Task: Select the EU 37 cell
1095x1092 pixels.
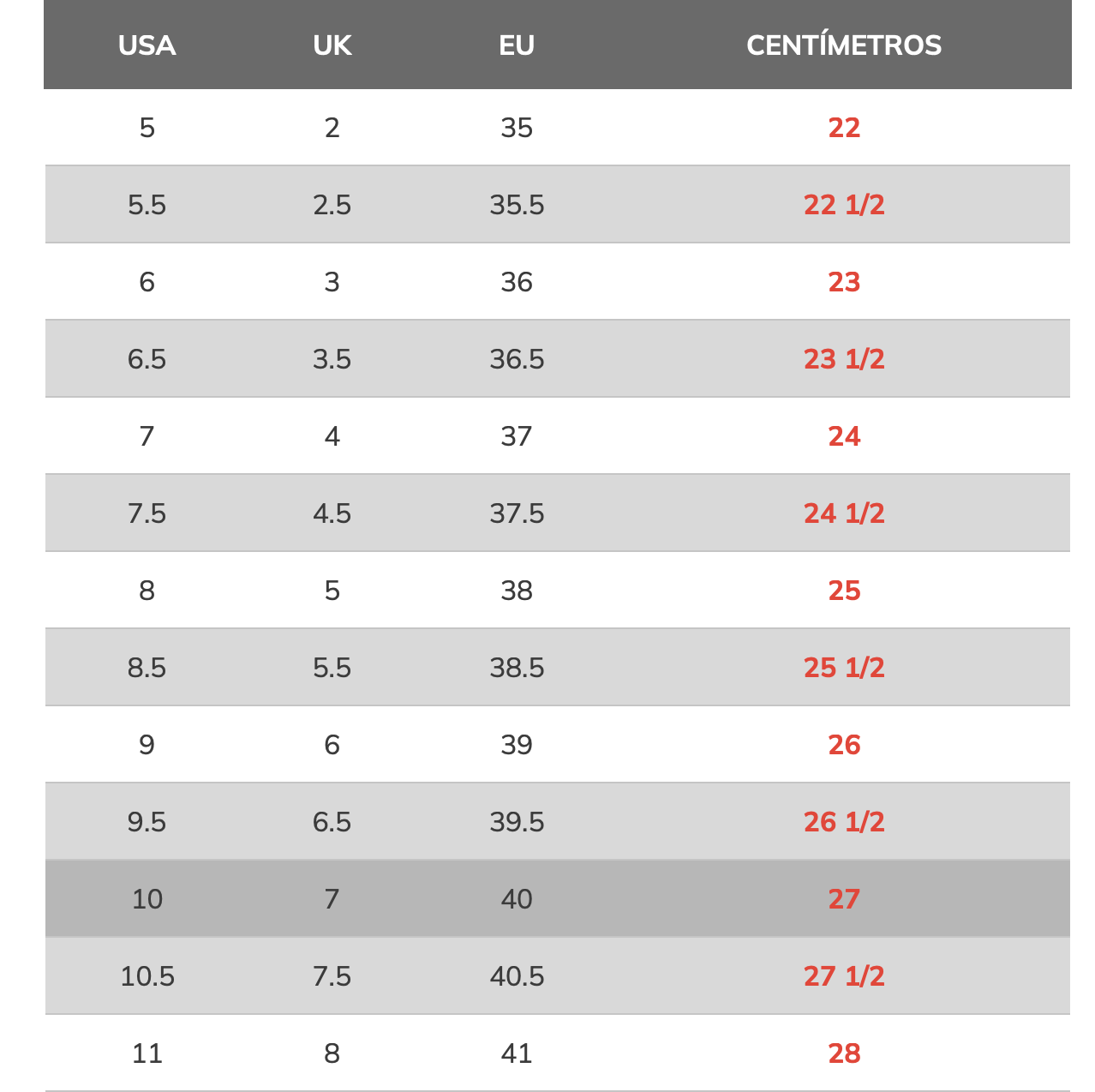Action: point(517,436)
